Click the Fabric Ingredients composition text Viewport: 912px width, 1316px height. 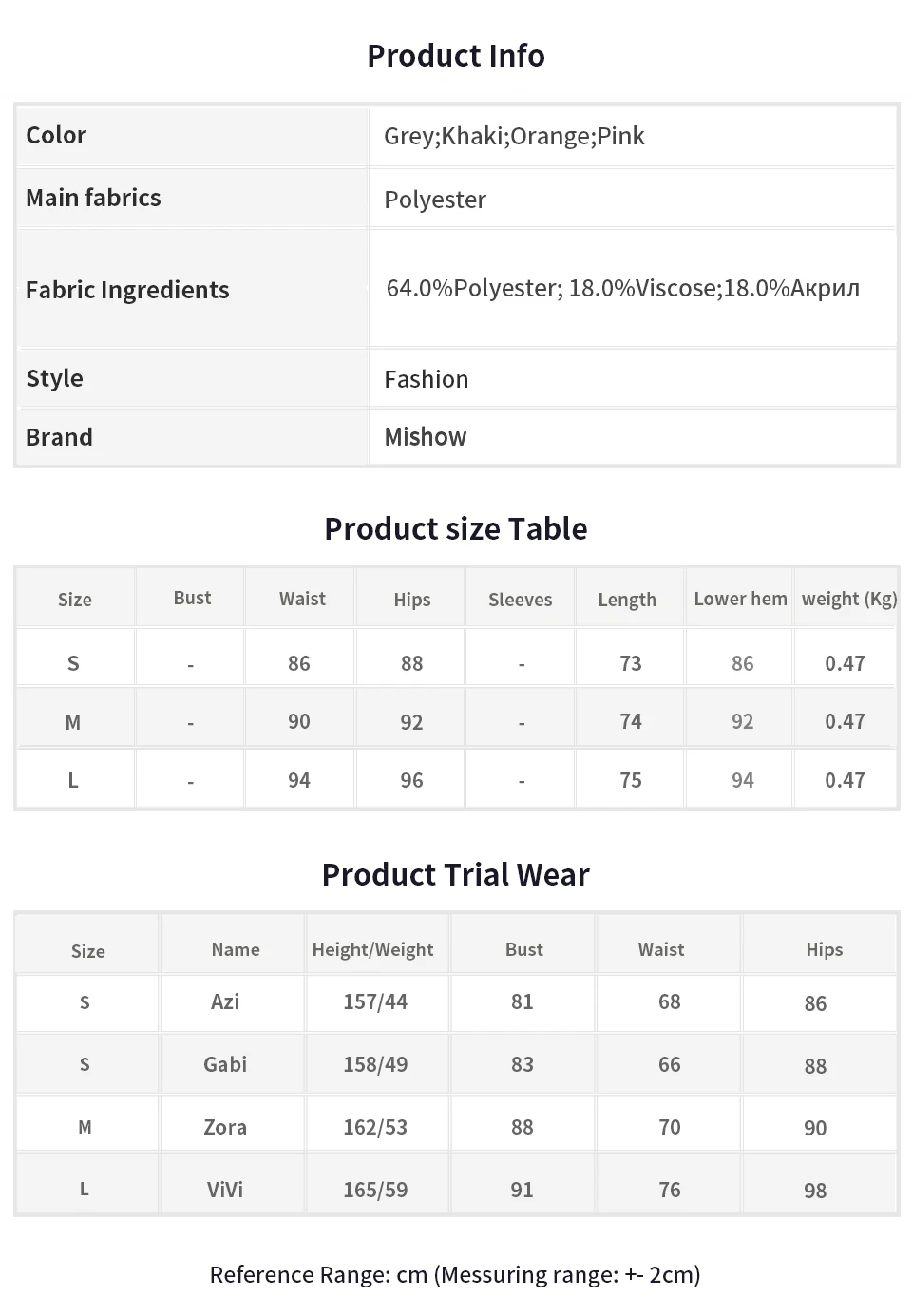(623, 288)
